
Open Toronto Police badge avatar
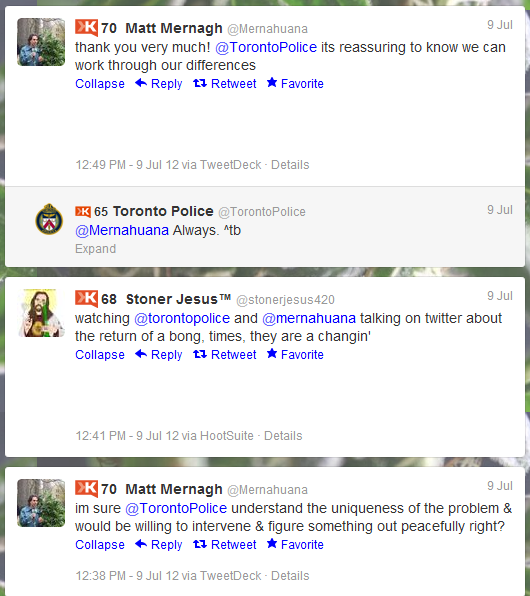pyautogui.click(x=49, y=219)
